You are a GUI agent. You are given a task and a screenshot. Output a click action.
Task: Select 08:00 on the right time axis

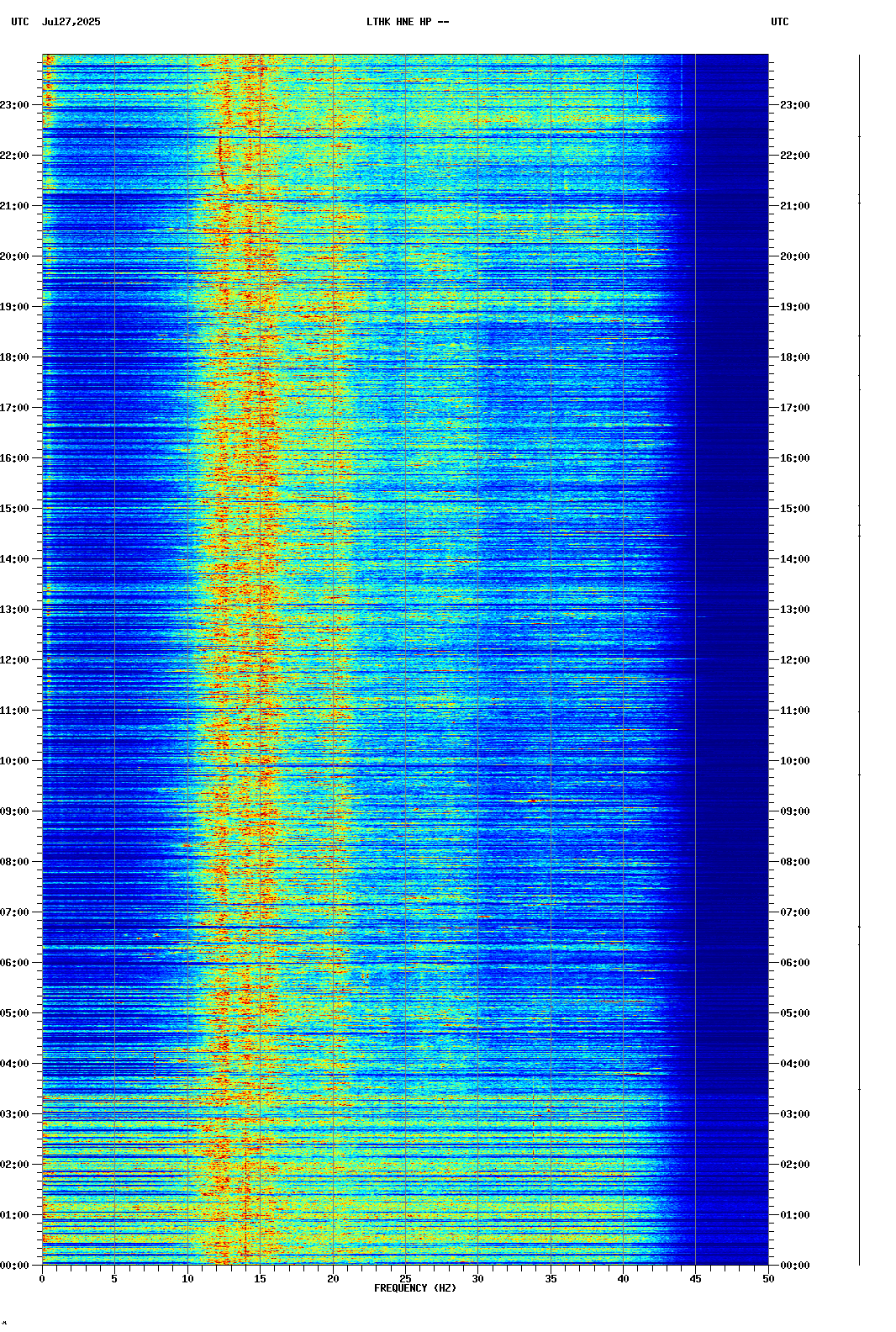tap(795, 862)
